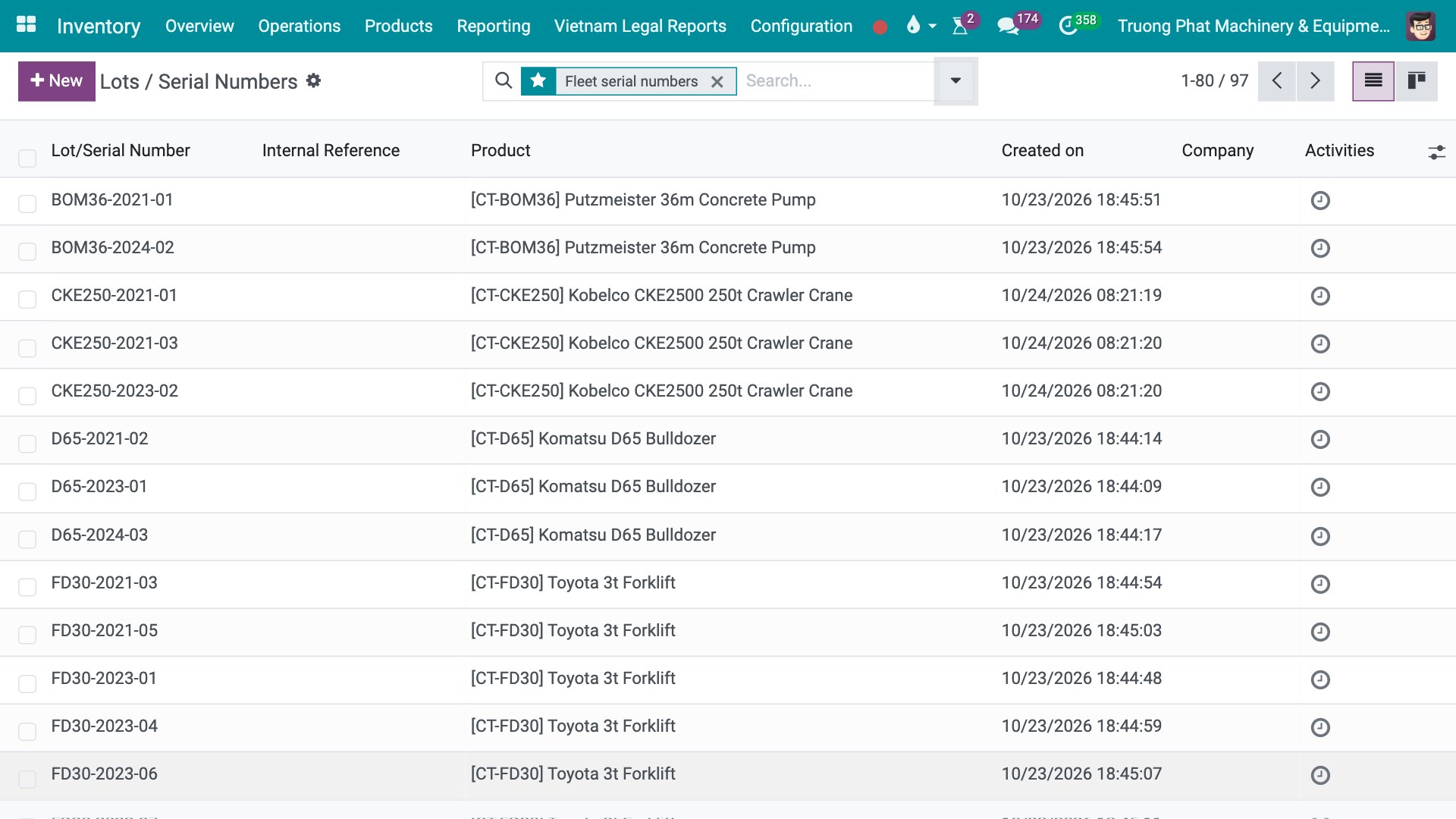Open the user avatar menu
This screenshot has height=819, width=1456.
[x=1420, y=26]
